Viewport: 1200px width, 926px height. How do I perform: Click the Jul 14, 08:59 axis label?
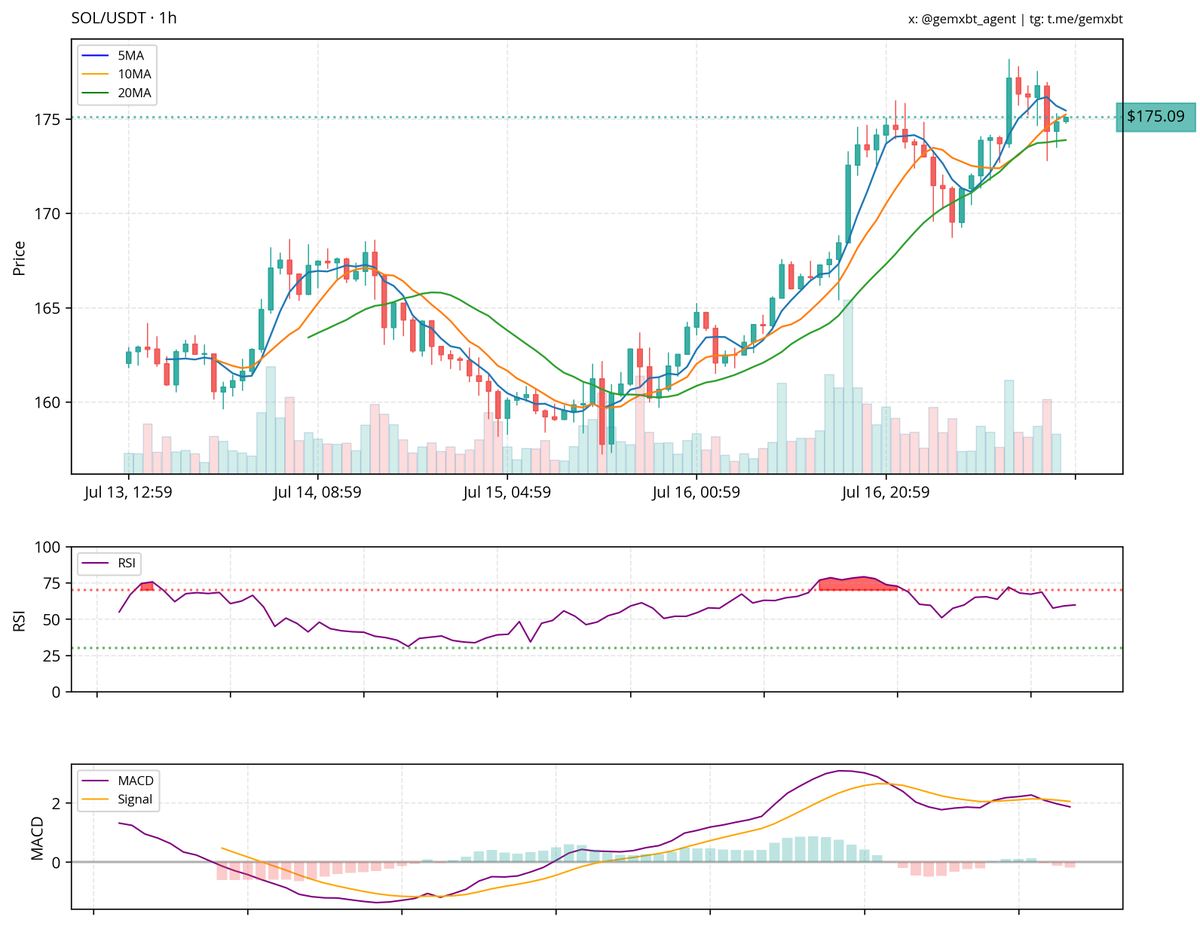tap(317, 492)
